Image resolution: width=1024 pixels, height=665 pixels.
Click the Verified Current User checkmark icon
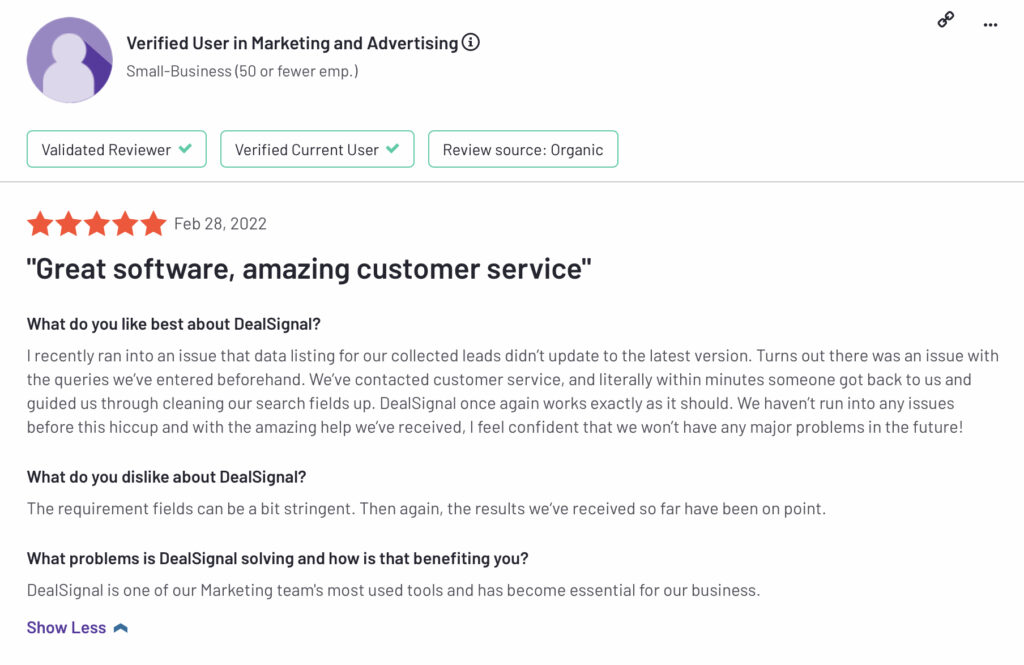[392, 148]
